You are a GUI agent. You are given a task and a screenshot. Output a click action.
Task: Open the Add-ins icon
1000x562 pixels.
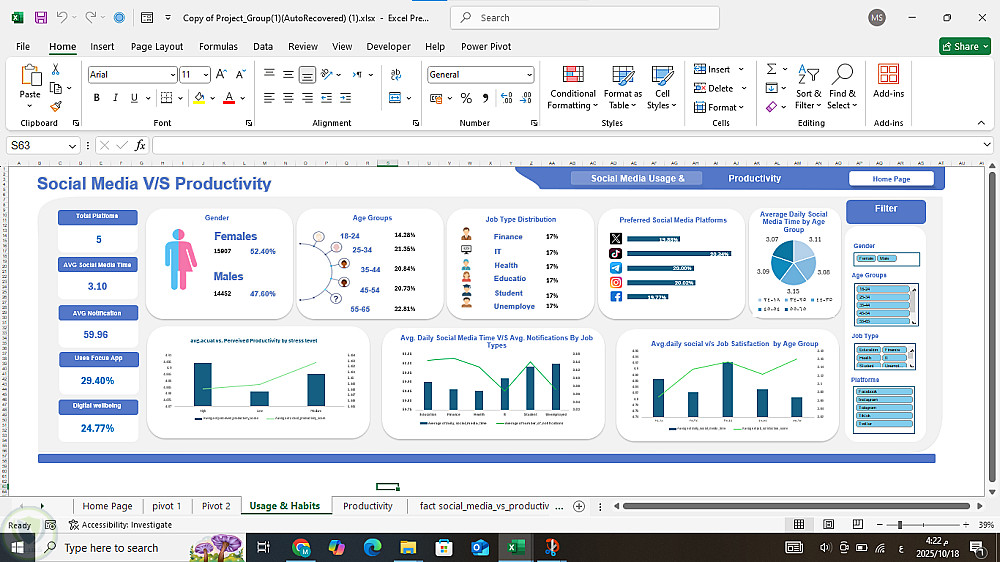888,81
